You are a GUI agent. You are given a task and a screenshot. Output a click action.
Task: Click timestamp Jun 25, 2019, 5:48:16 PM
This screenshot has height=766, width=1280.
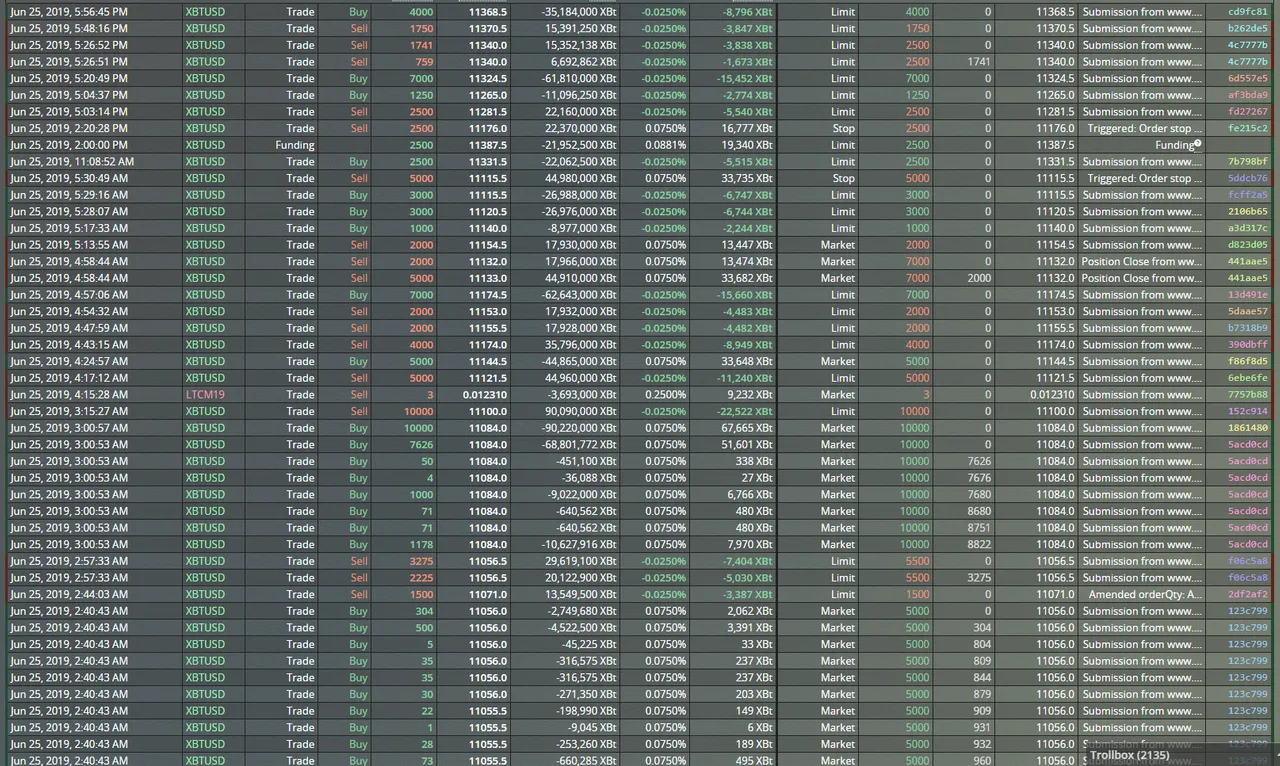[69, 28]
